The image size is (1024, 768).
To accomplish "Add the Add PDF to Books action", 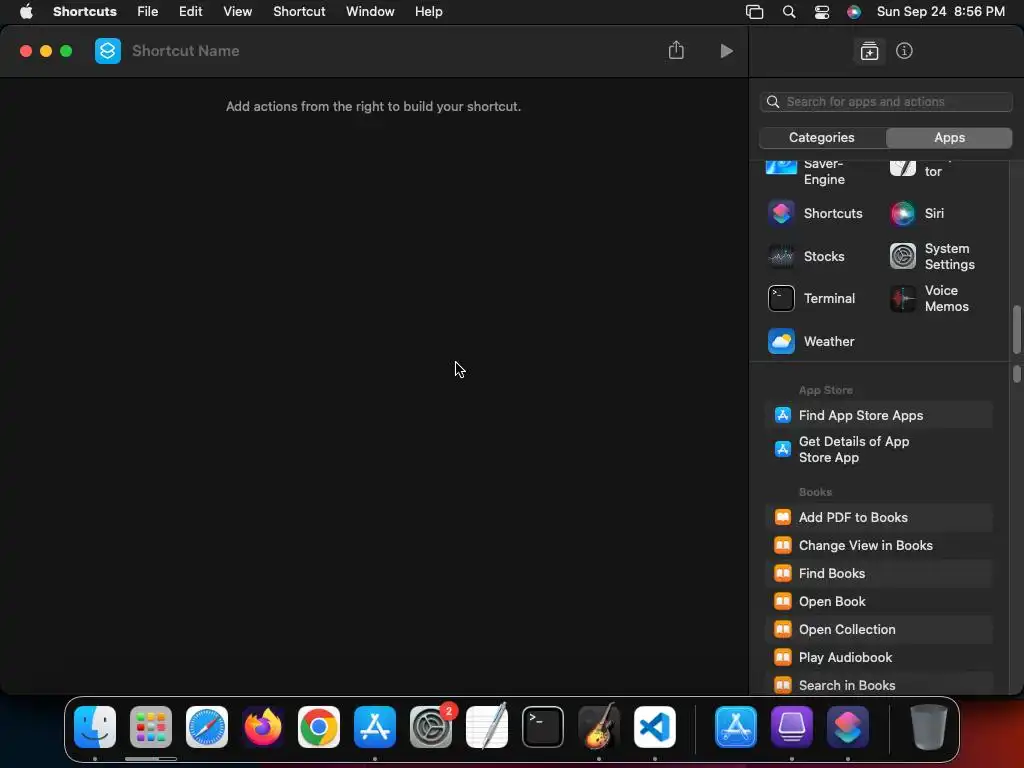I will tap(879, 517).
